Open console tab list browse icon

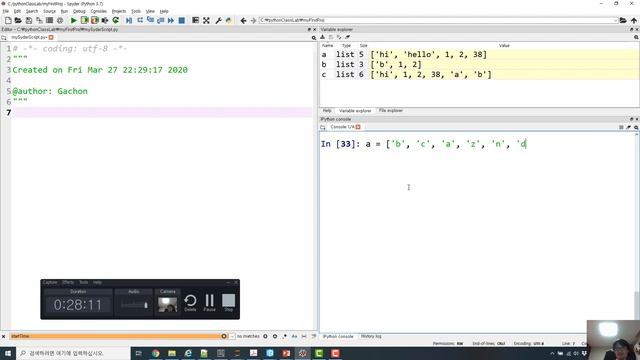tap(323, 127)
